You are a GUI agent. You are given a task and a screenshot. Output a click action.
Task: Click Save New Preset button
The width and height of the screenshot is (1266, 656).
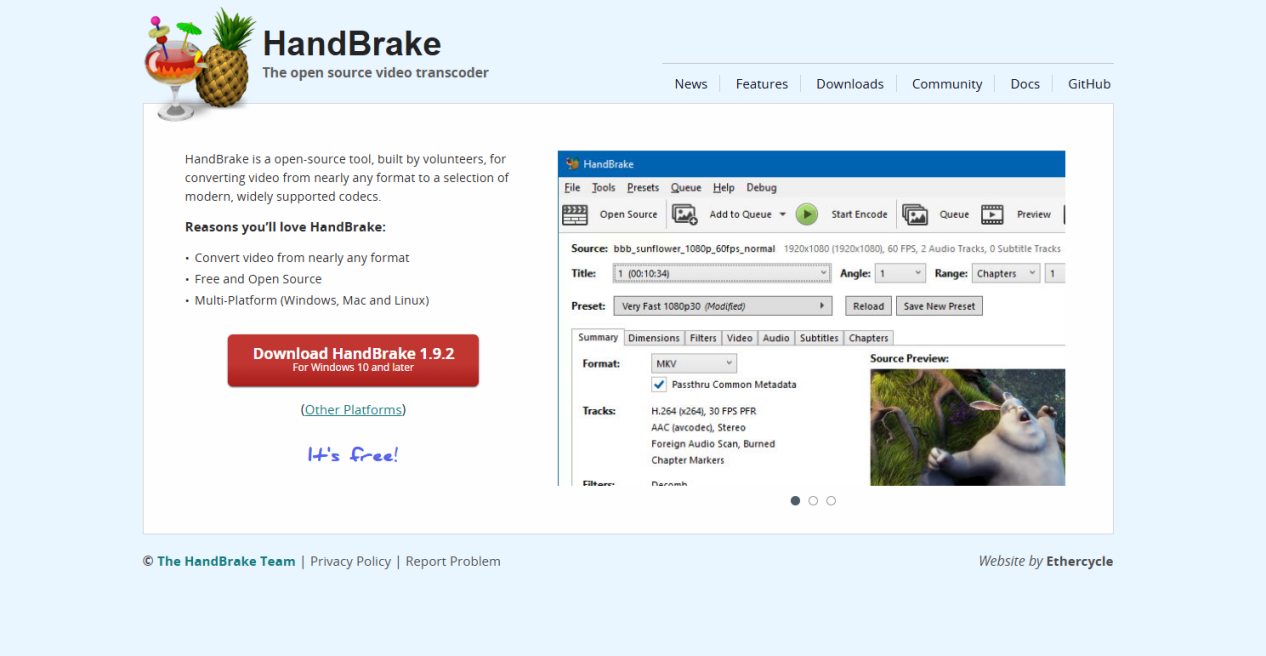click(940, 306)
